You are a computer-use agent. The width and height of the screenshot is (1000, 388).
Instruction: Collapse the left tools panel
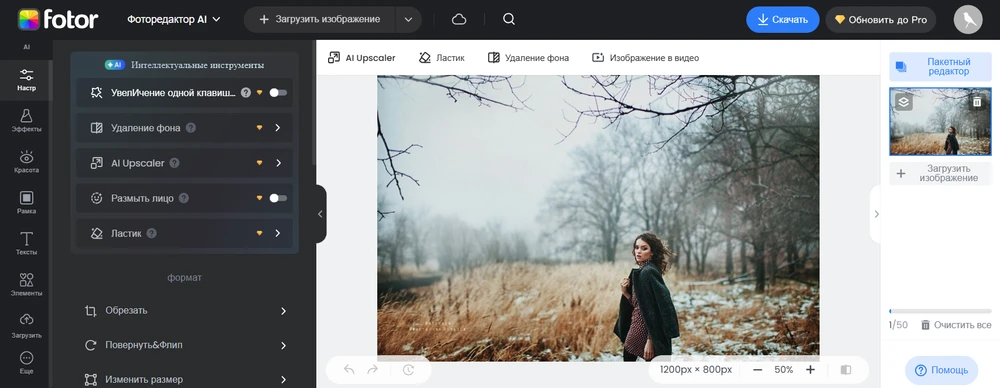pos(321,214)
